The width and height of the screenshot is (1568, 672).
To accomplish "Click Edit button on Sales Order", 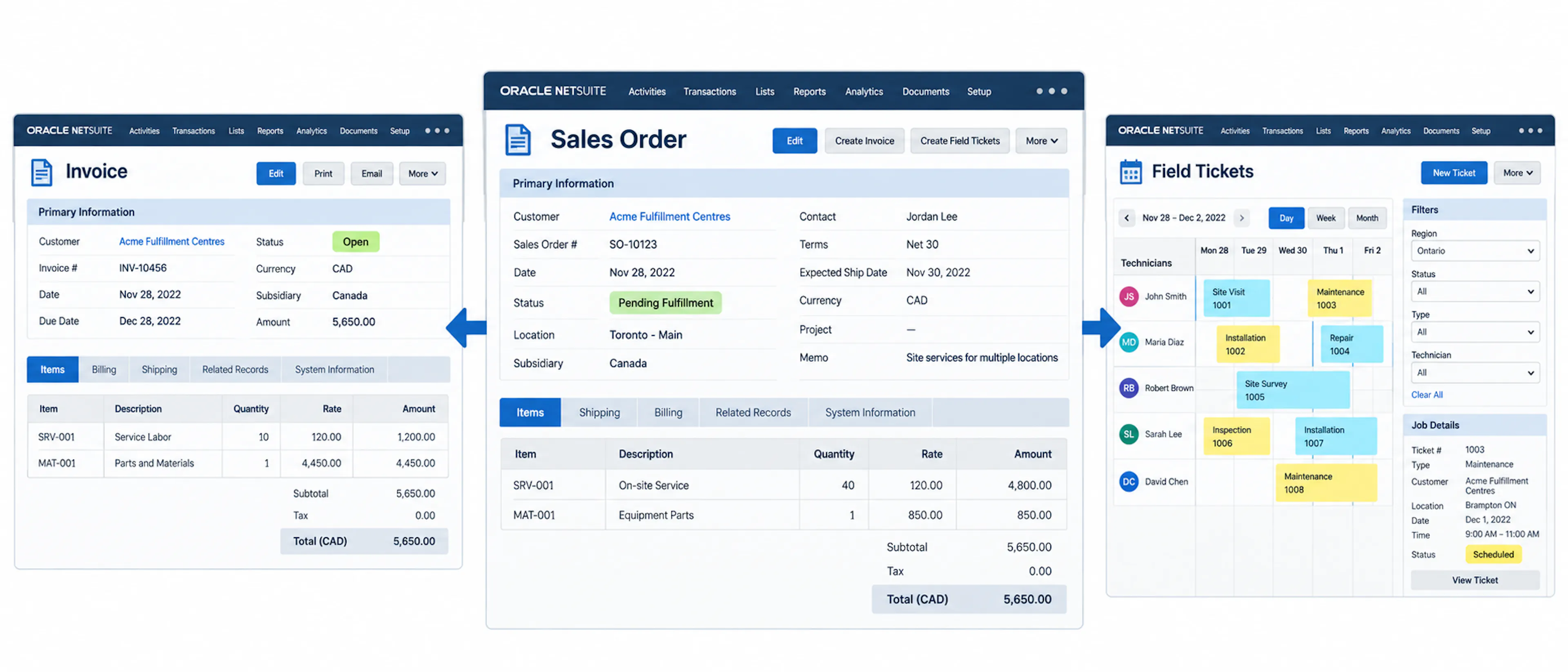I will click(794, 141).
